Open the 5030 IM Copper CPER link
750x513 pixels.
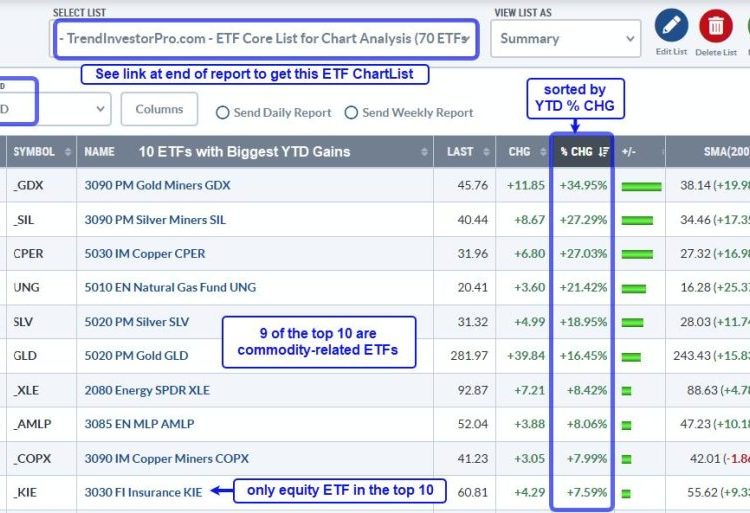(145, 253)
